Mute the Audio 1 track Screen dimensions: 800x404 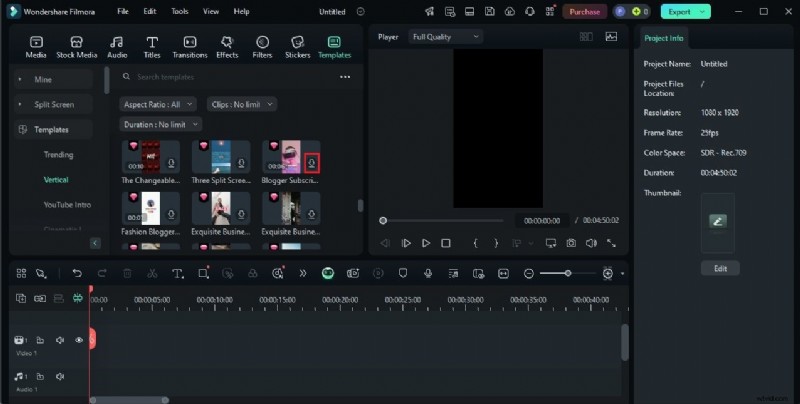[61, 376]
